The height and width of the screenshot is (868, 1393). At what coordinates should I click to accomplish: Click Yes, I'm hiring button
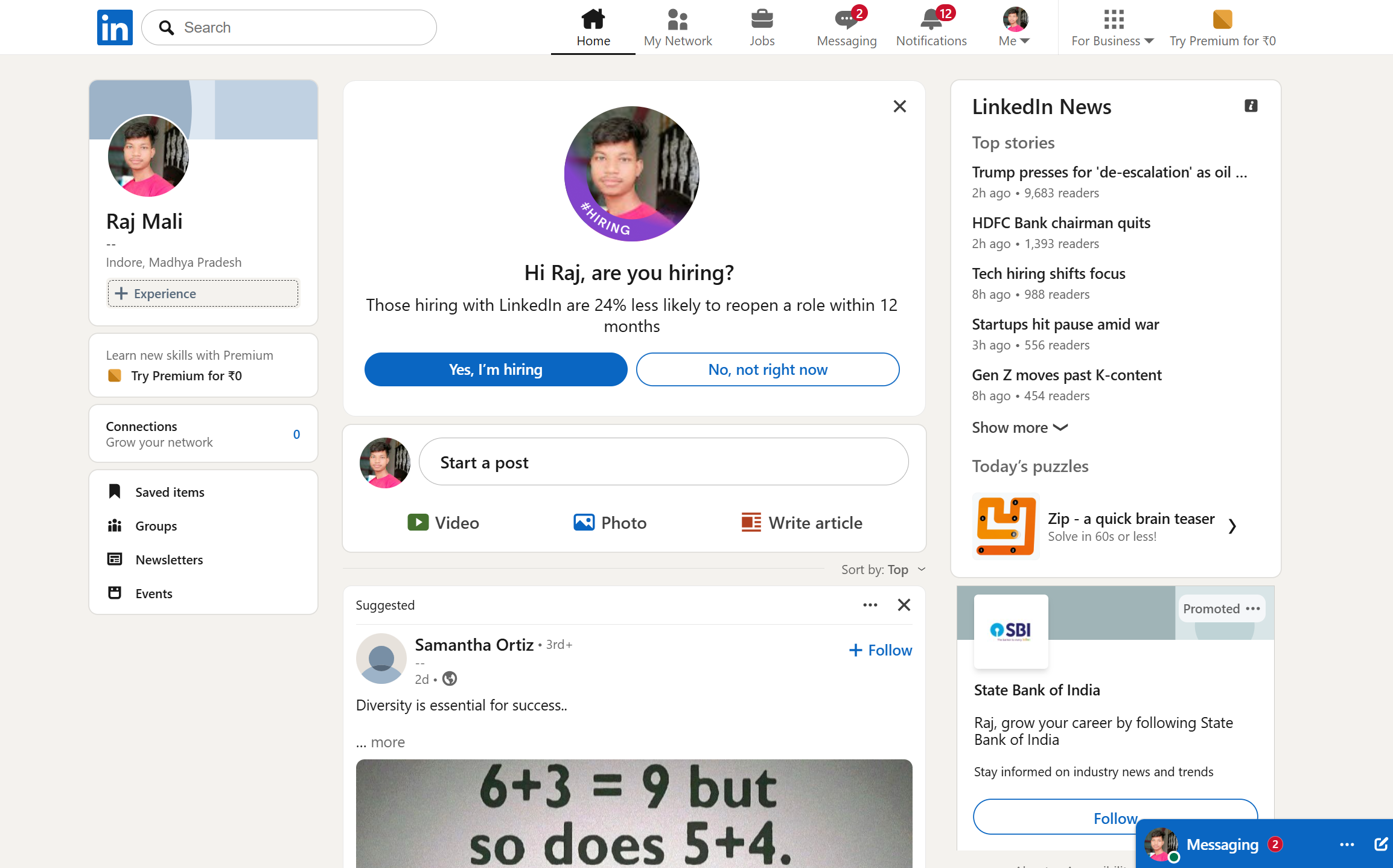click(x=496, y=369)
